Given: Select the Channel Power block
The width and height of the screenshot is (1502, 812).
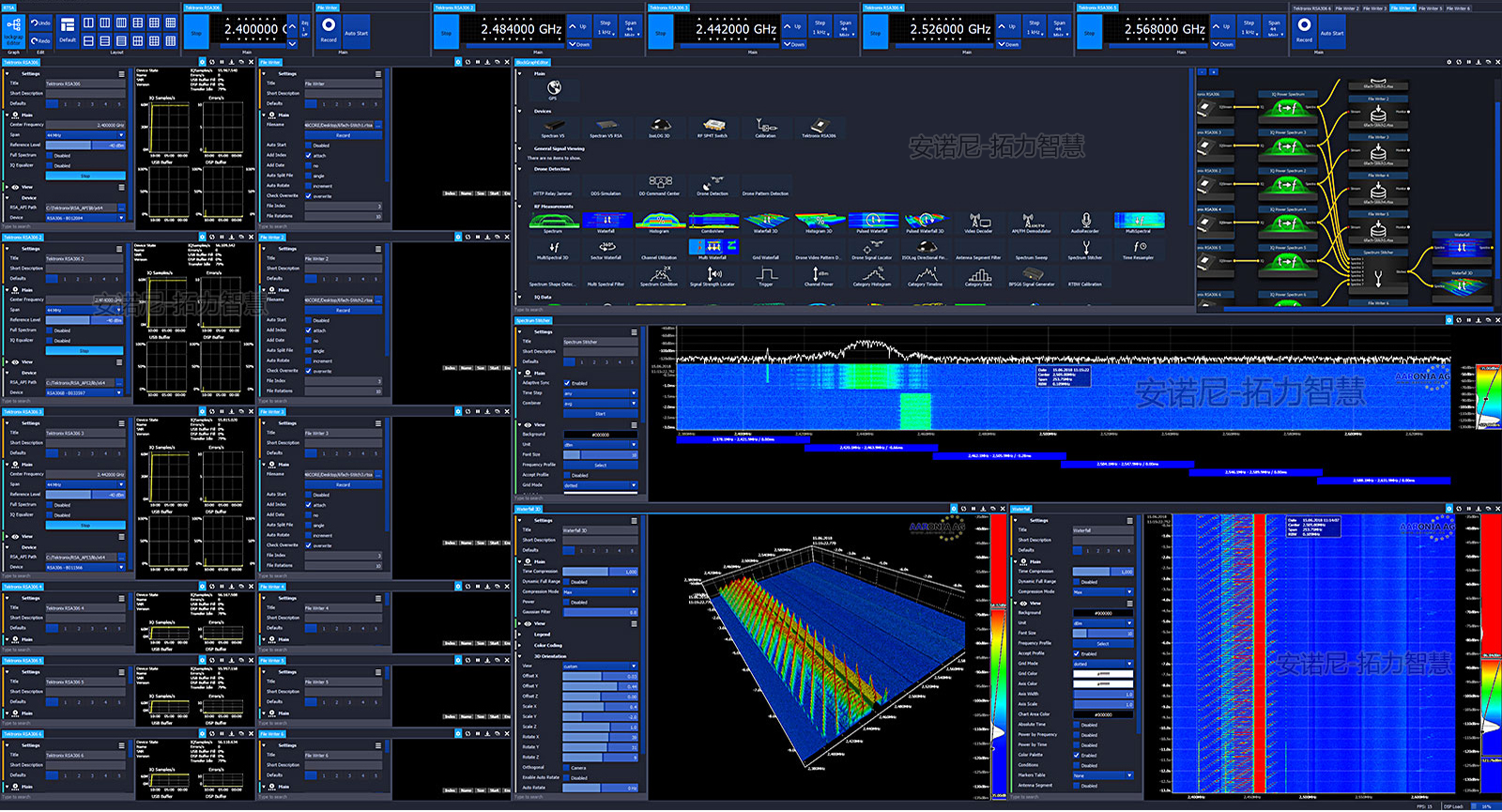Looking at the screenshot, I should (819, 276).
